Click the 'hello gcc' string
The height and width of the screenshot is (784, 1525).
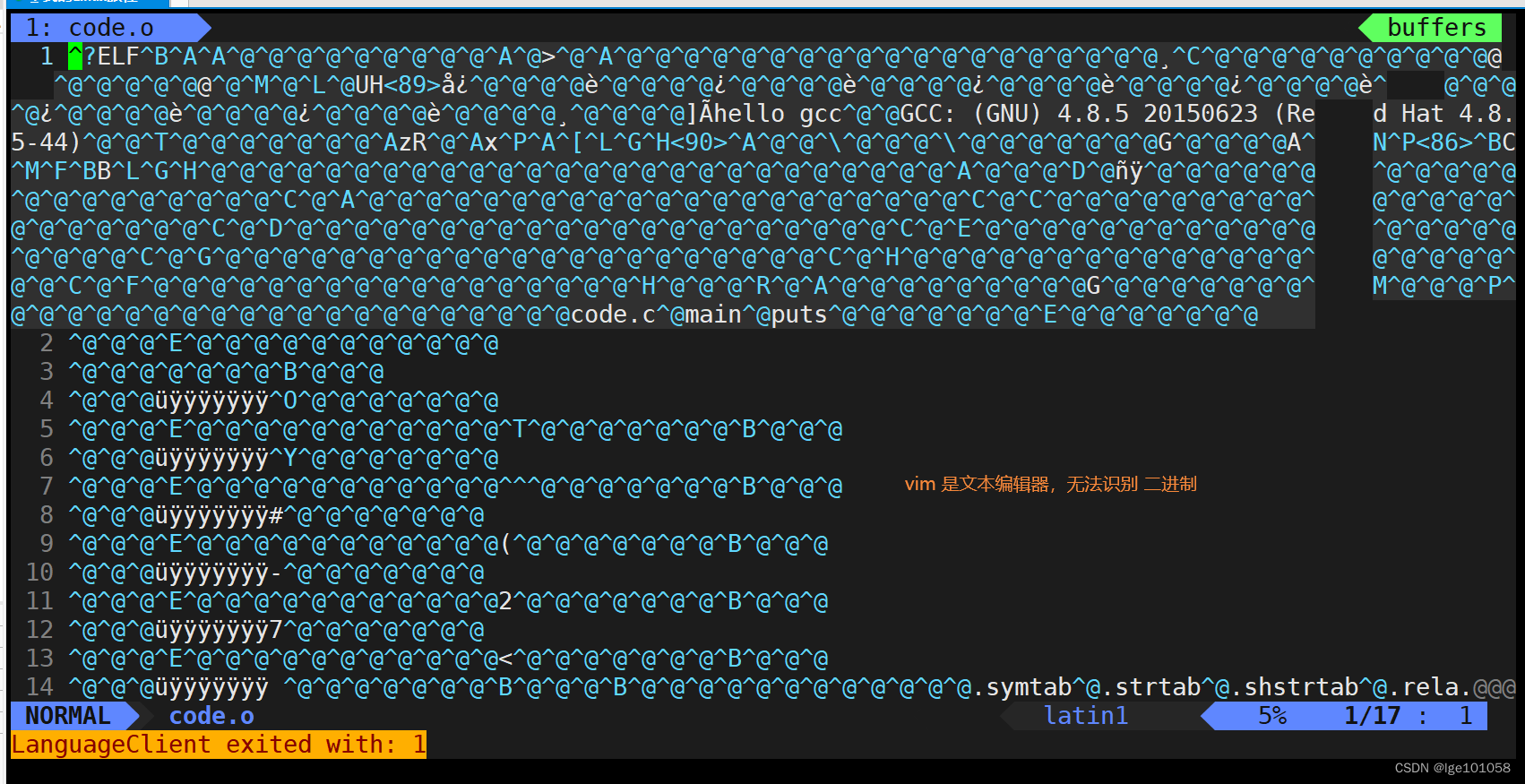[778, 114]
